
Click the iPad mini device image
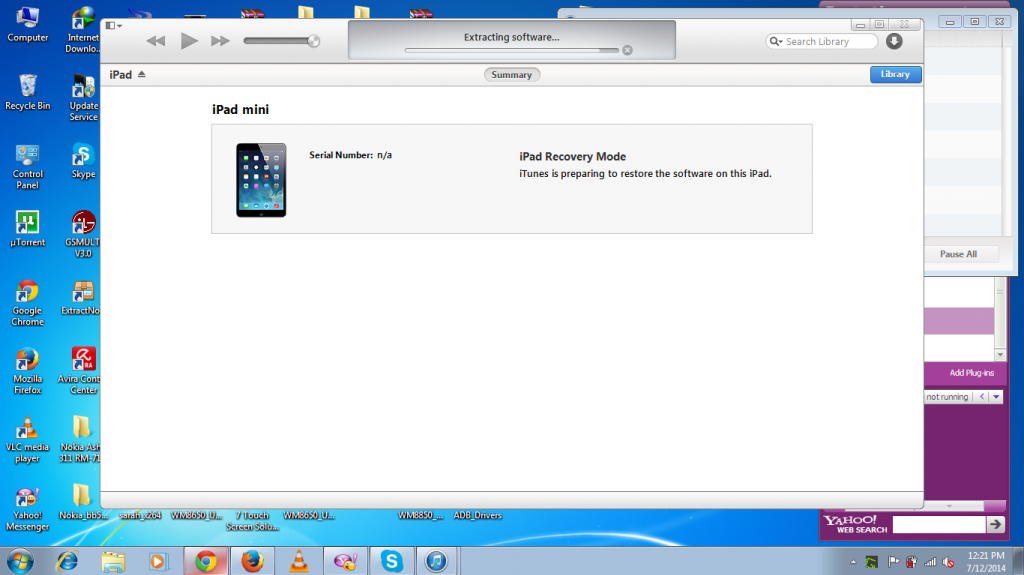click(261, 180)
